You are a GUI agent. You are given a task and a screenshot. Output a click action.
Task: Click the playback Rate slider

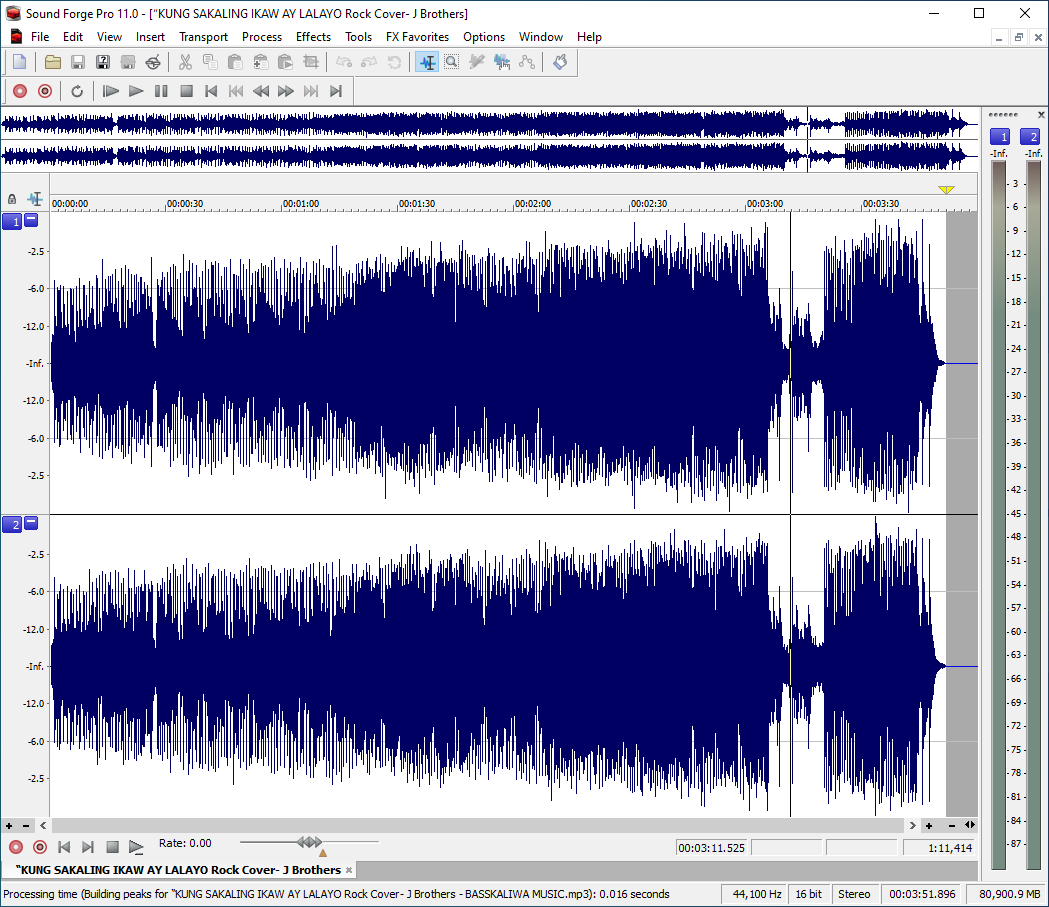(x=309, y=842)
